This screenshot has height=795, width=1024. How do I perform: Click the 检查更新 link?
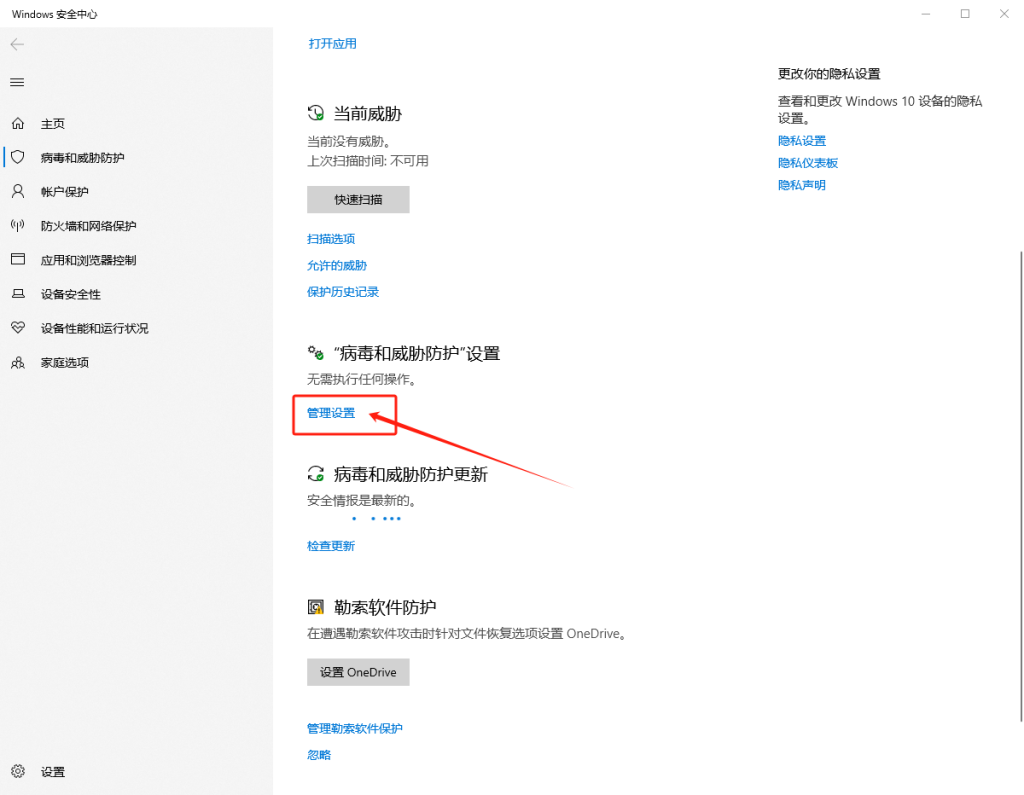click(331, 546)
